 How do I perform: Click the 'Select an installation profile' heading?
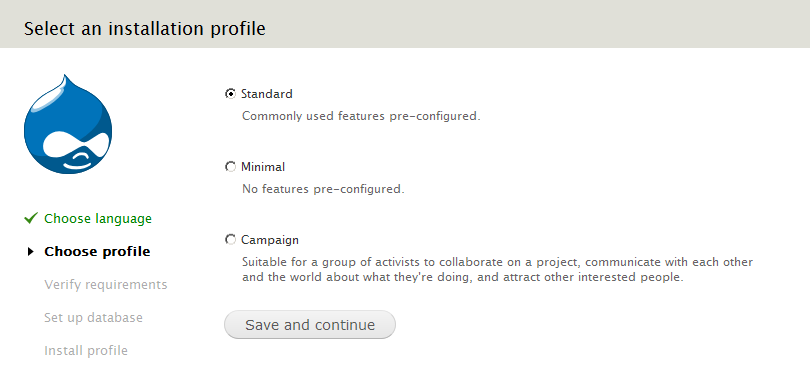click(x=145, y=28)
